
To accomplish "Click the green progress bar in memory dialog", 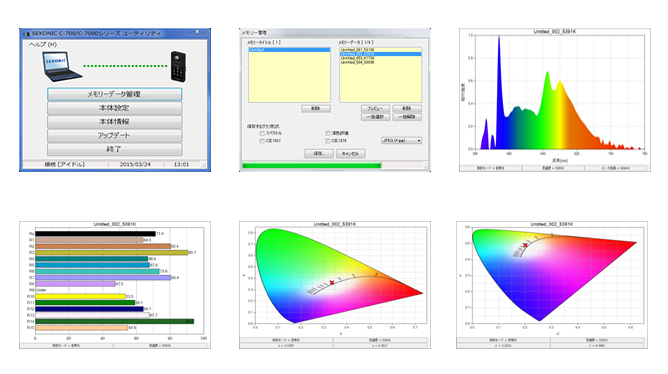I will pos(312,165).
